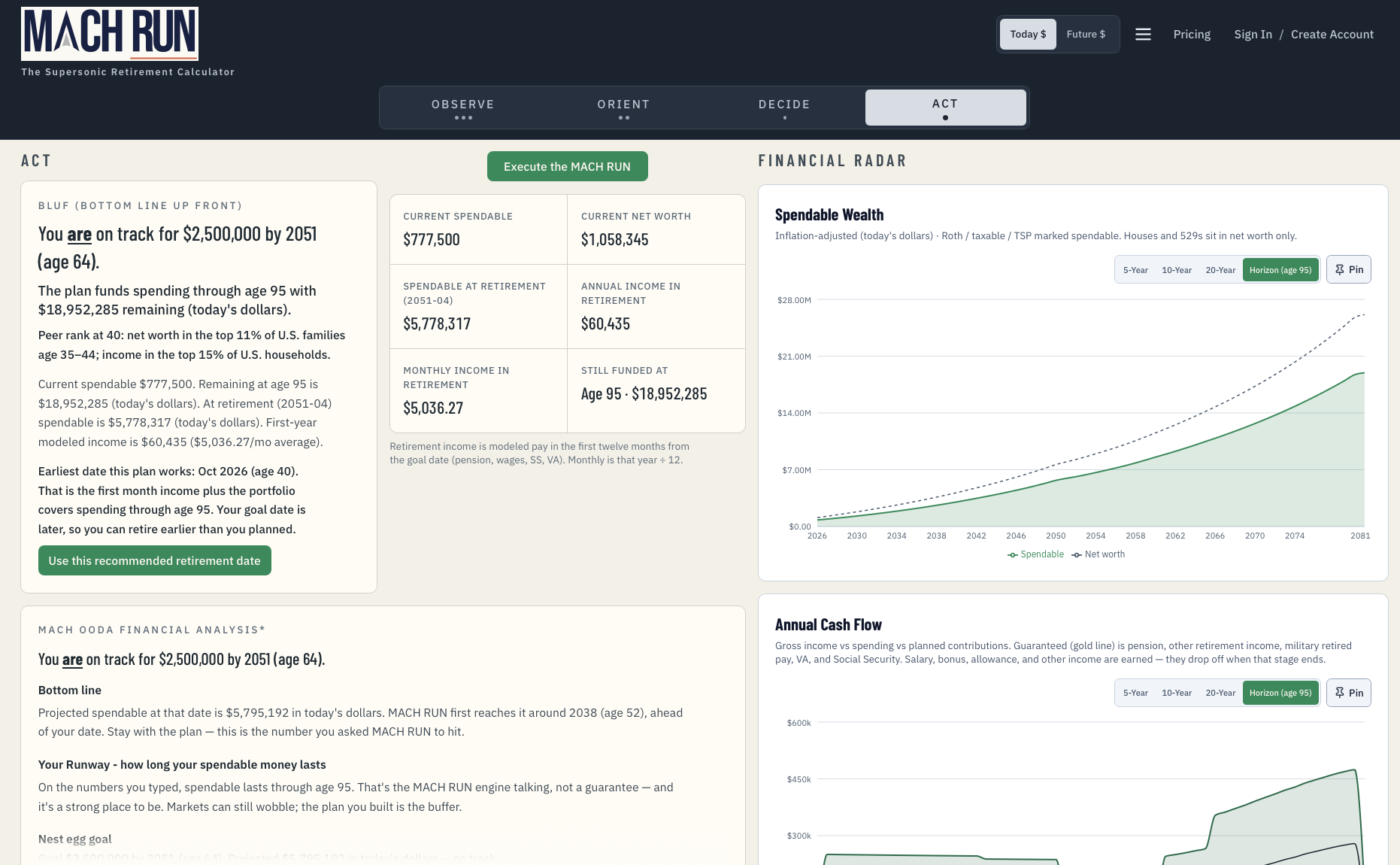Click Current Spendable value $777,500

[x=432, y=240]
